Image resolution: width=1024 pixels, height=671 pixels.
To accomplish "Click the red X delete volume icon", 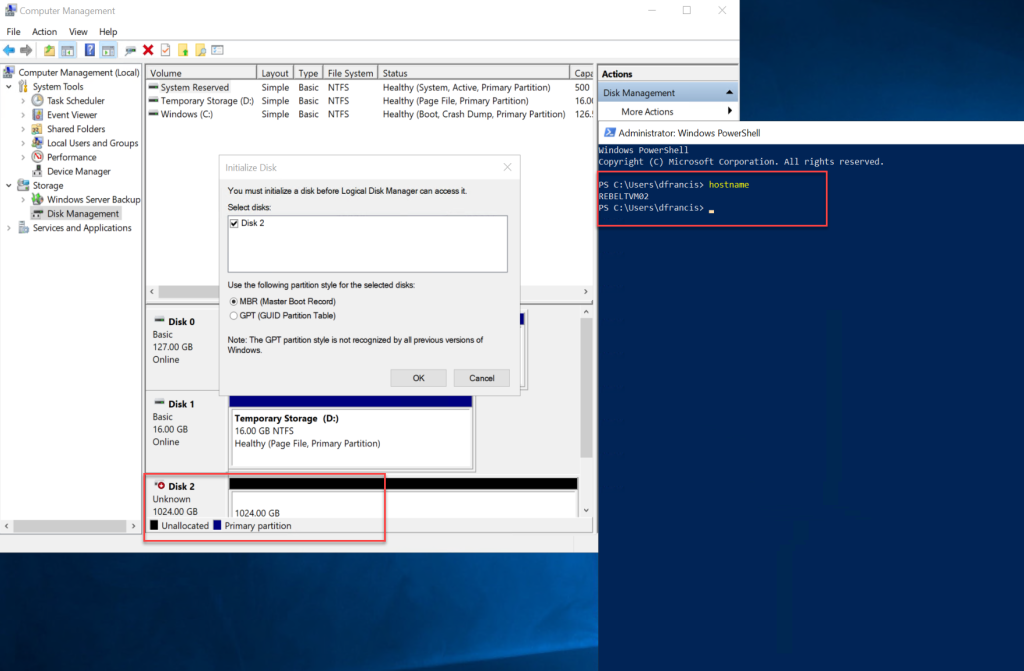I will pyautogui.click(x=148, y=50).
